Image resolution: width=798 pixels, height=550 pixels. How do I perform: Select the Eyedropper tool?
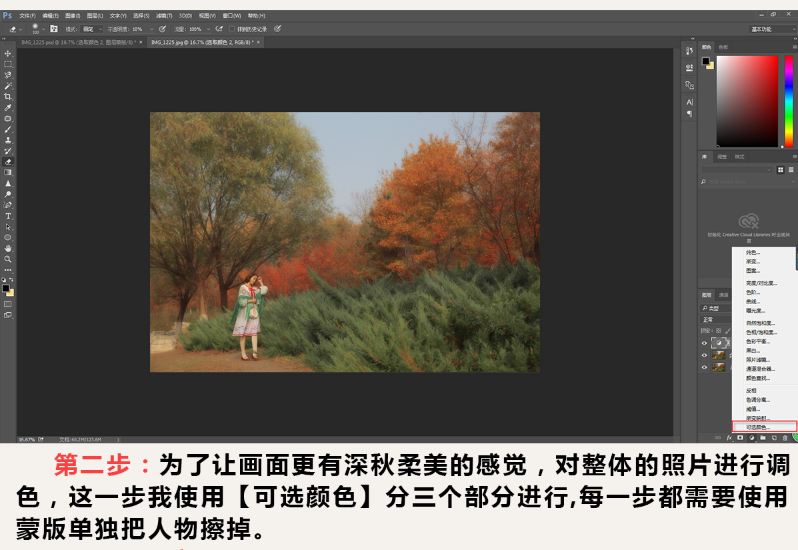coord(8,107)
